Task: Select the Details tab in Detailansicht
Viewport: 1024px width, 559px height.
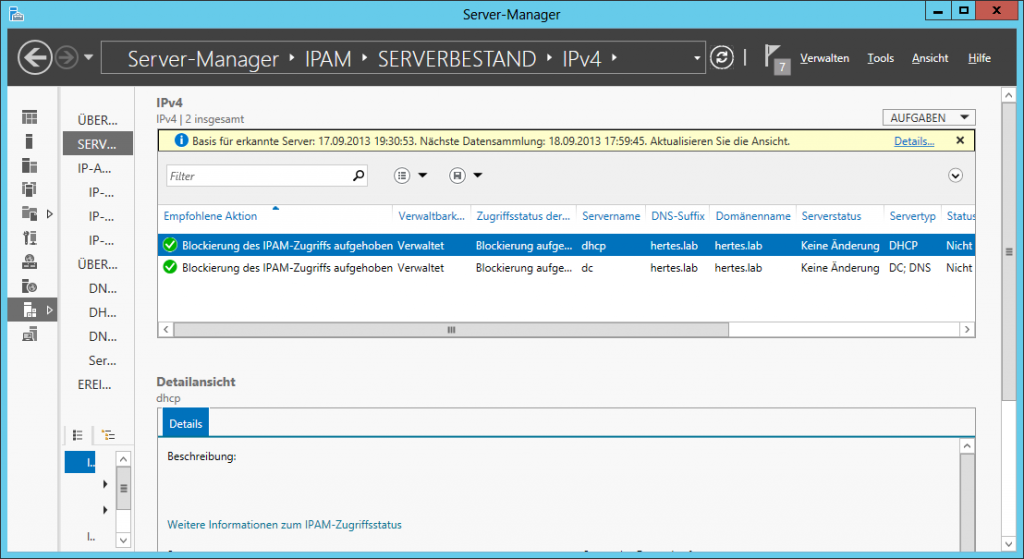Action: (x=185, y=424)
